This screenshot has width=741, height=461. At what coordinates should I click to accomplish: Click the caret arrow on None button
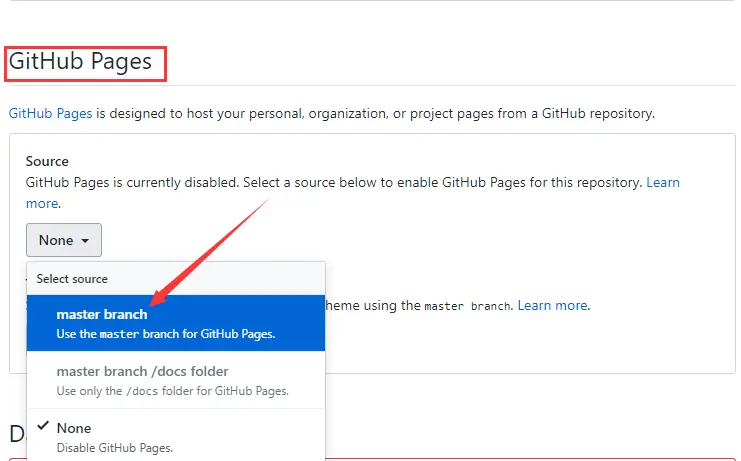click(85, 240)
